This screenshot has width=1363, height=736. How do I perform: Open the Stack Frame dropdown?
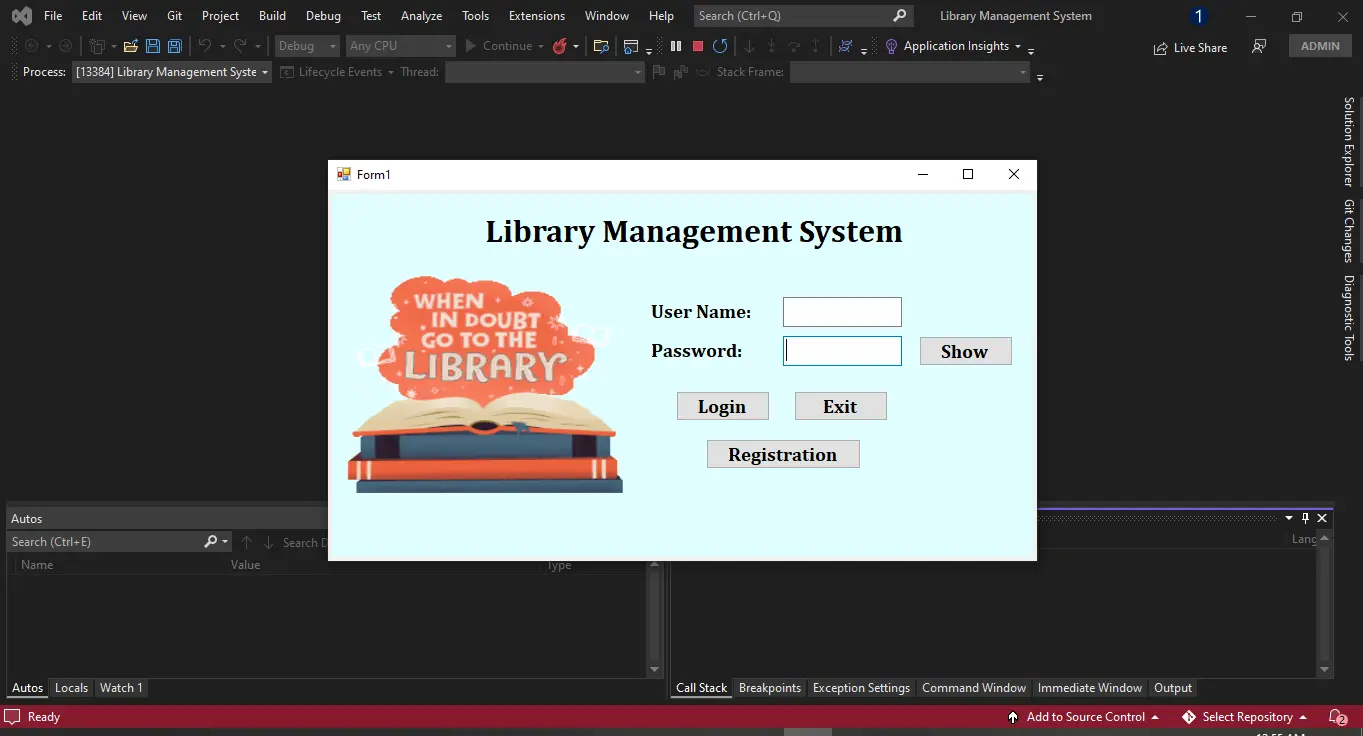click(x=909, y=72)
